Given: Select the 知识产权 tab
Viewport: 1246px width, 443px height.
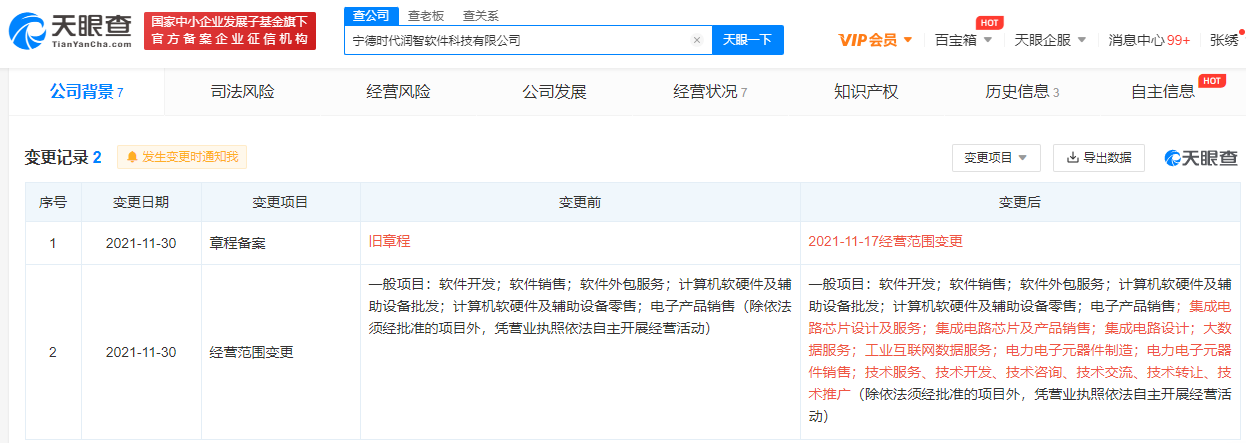Looking at the screenshot, I should [866, 92].
